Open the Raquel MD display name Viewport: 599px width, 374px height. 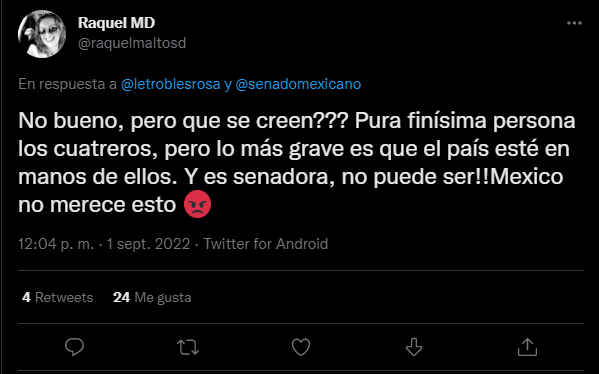pos(117,23)
